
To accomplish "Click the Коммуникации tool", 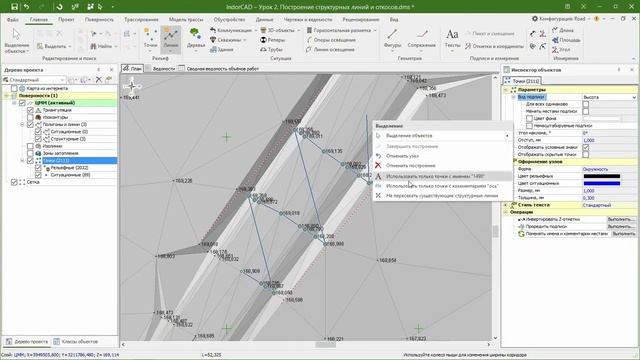I will coord(233,30).
